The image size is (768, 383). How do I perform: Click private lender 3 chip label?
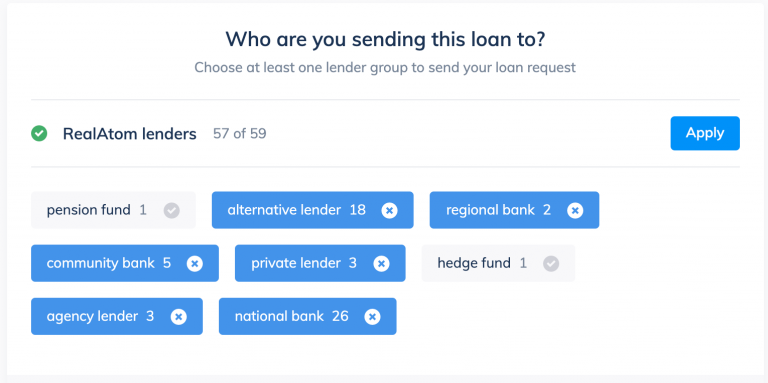[x=304, y=263]
